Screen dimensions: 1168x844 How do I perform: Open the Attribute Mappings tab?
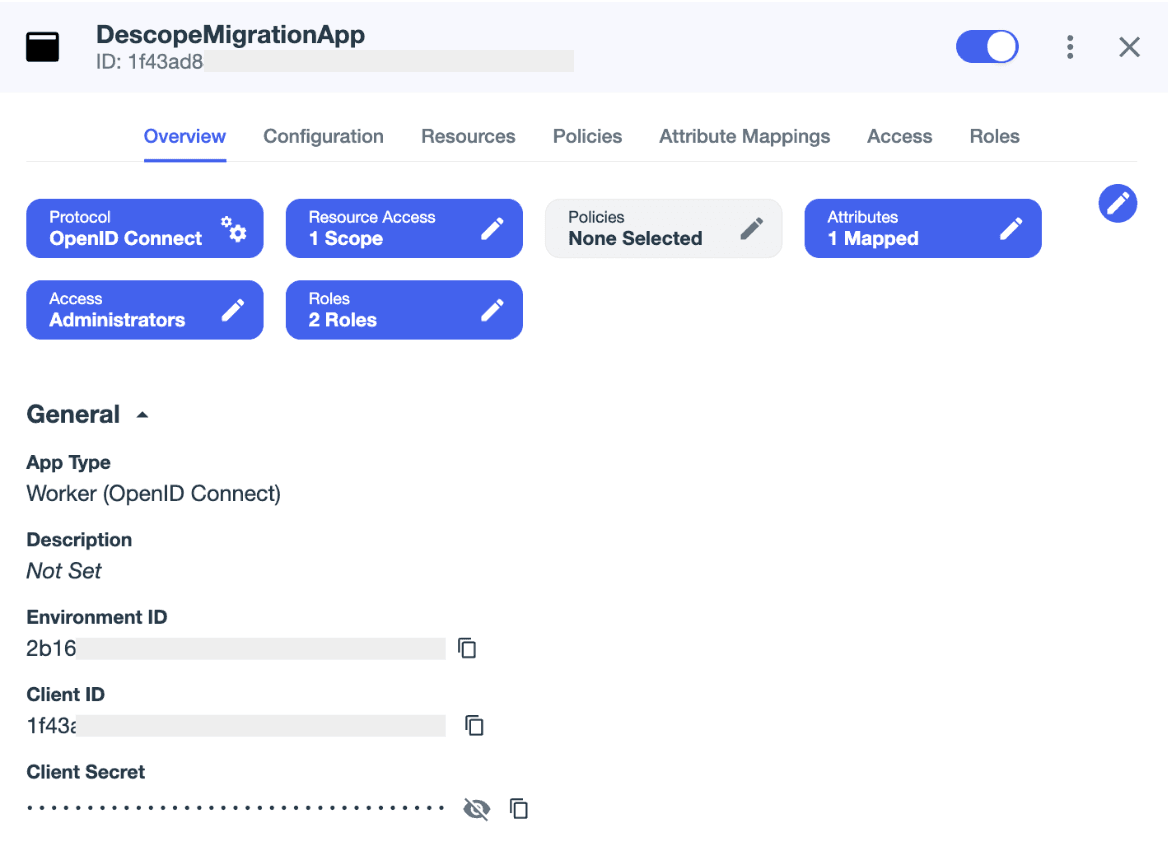tap(744, 136)
